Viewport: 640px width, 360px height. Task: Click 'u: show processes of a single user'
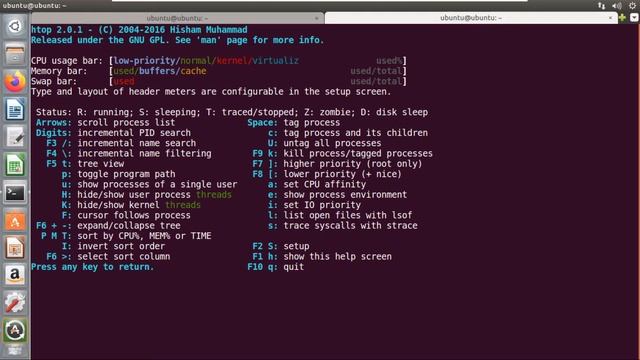(x=149, y=184)
